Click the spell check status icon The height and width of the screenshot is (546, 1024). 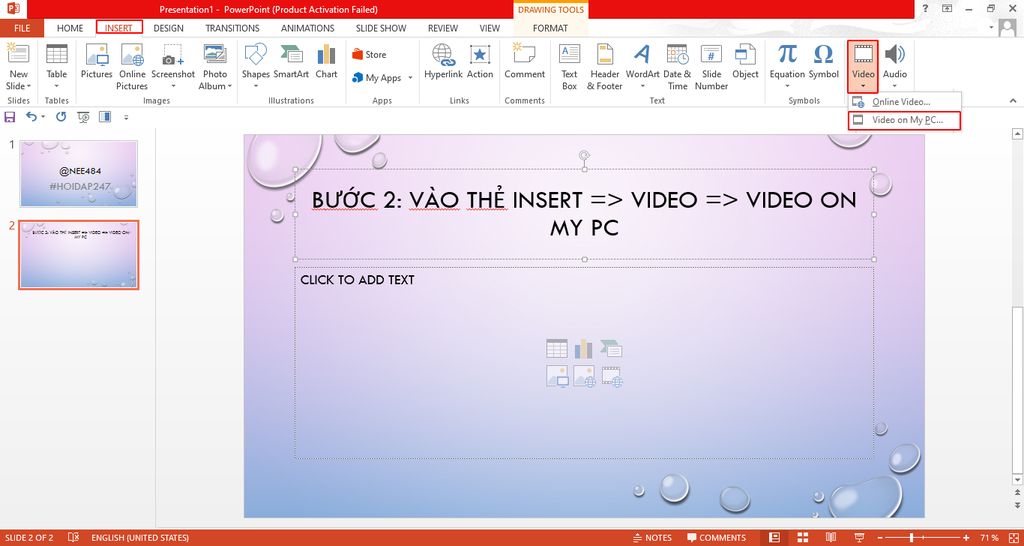coord(73,538)
